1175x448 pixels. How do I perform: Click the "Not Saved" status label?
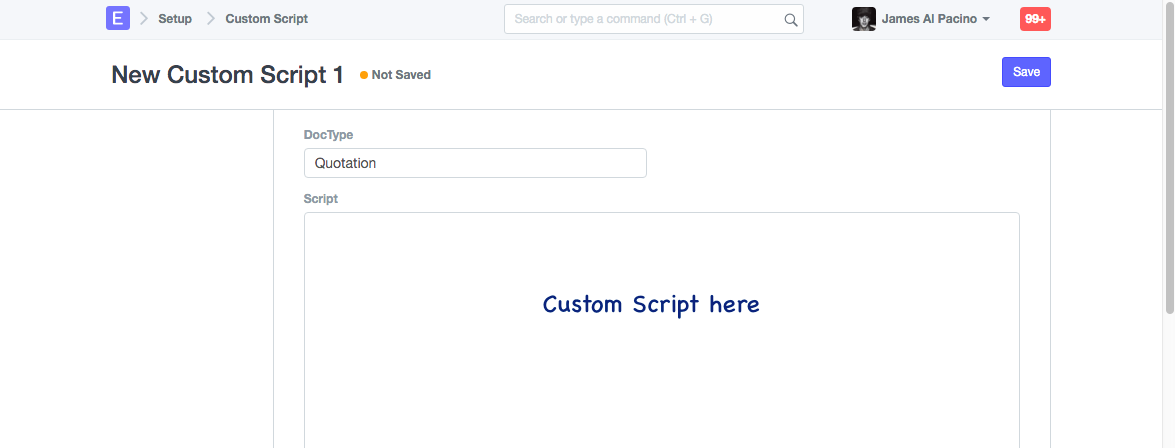(x=401, y=75)
